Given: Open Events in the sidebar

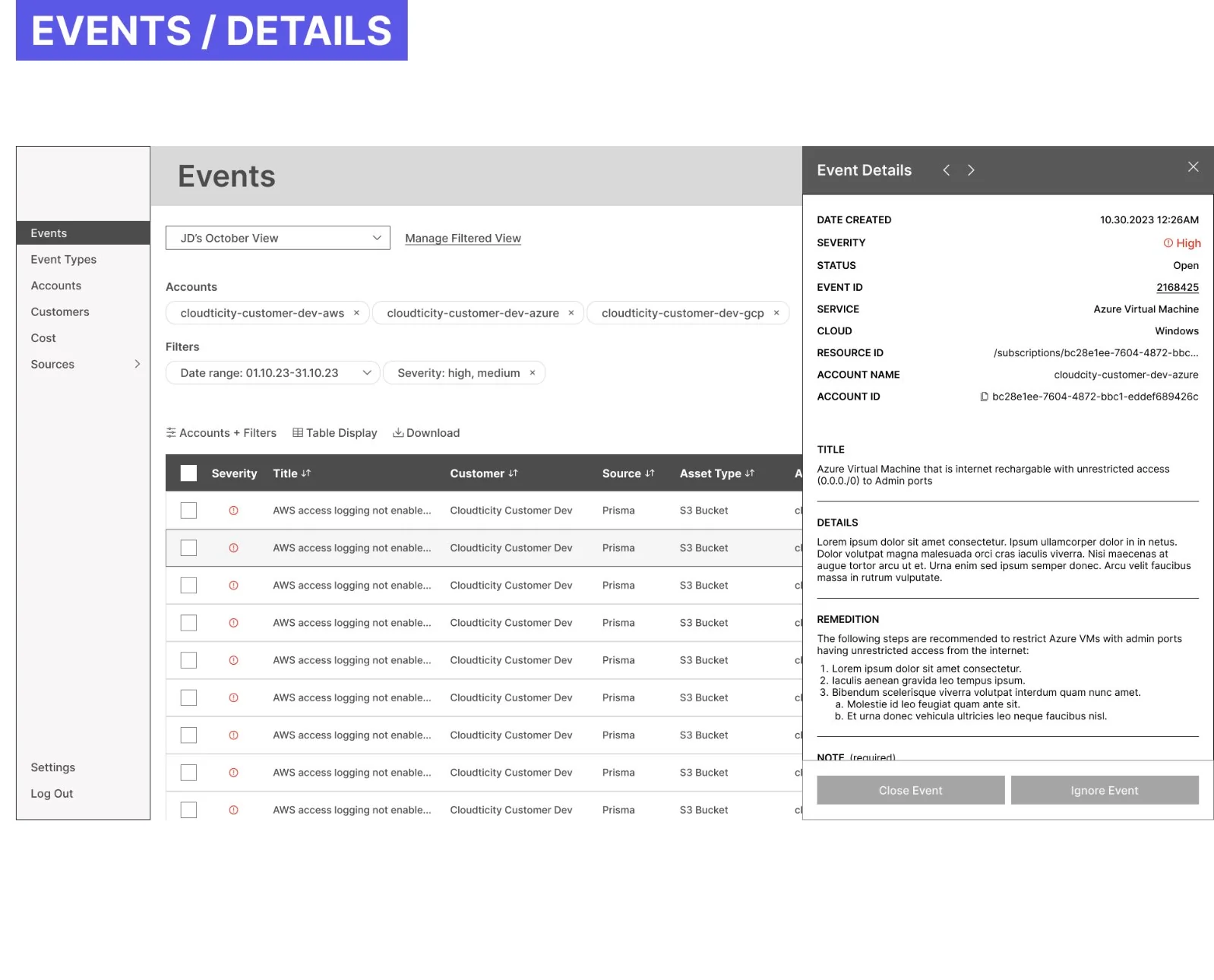Looking at the screenshot, I should coord(83,233).
